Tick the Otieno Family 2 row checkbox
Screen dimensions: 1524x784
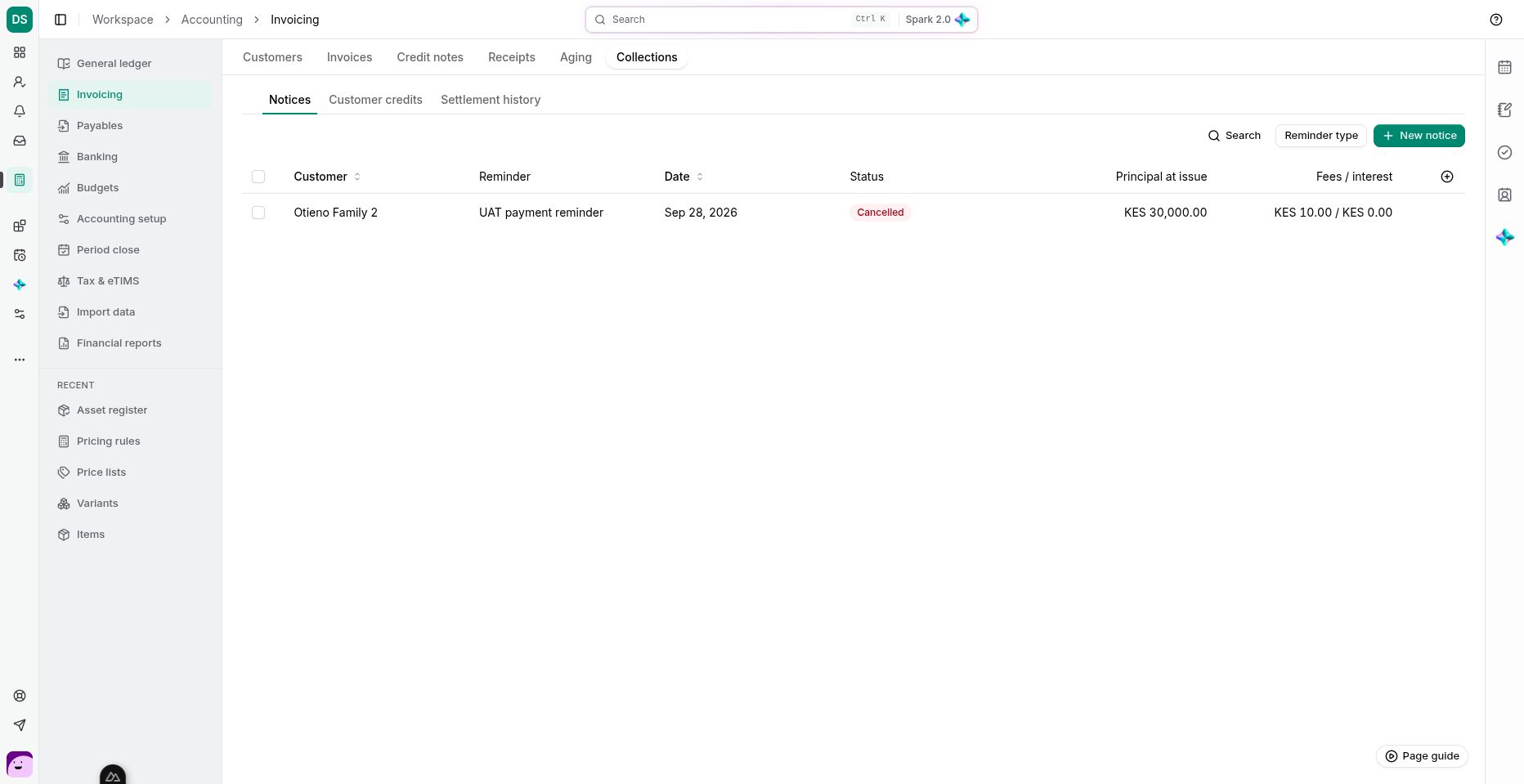coord(258,213)
